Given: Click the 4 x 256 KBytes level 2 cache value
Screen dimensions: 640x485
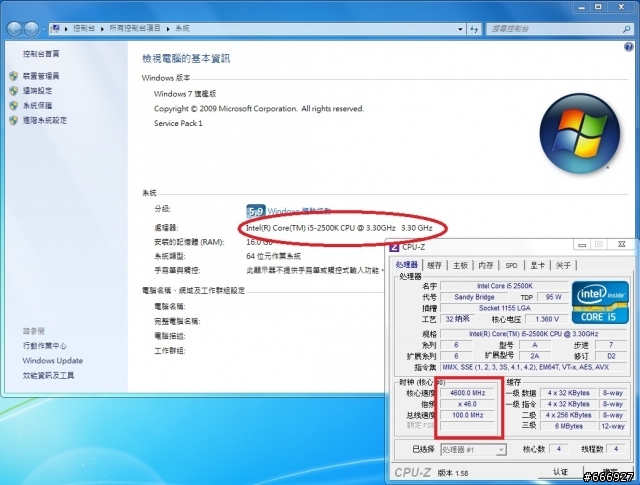Looking at the screenshot, I should (x=568, y=415).
